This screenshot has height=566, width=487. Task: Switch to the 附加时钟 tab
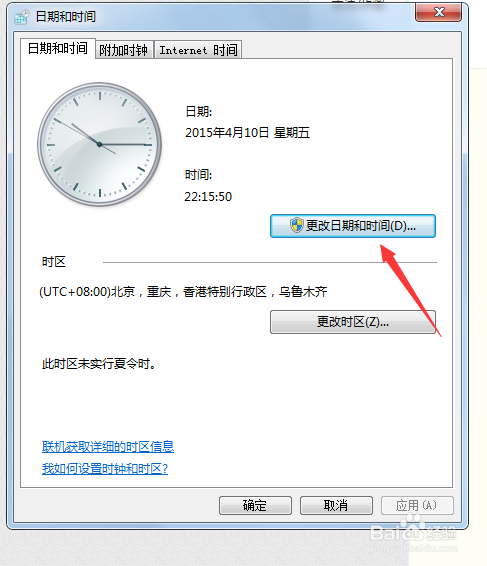[x=124, y=50]
